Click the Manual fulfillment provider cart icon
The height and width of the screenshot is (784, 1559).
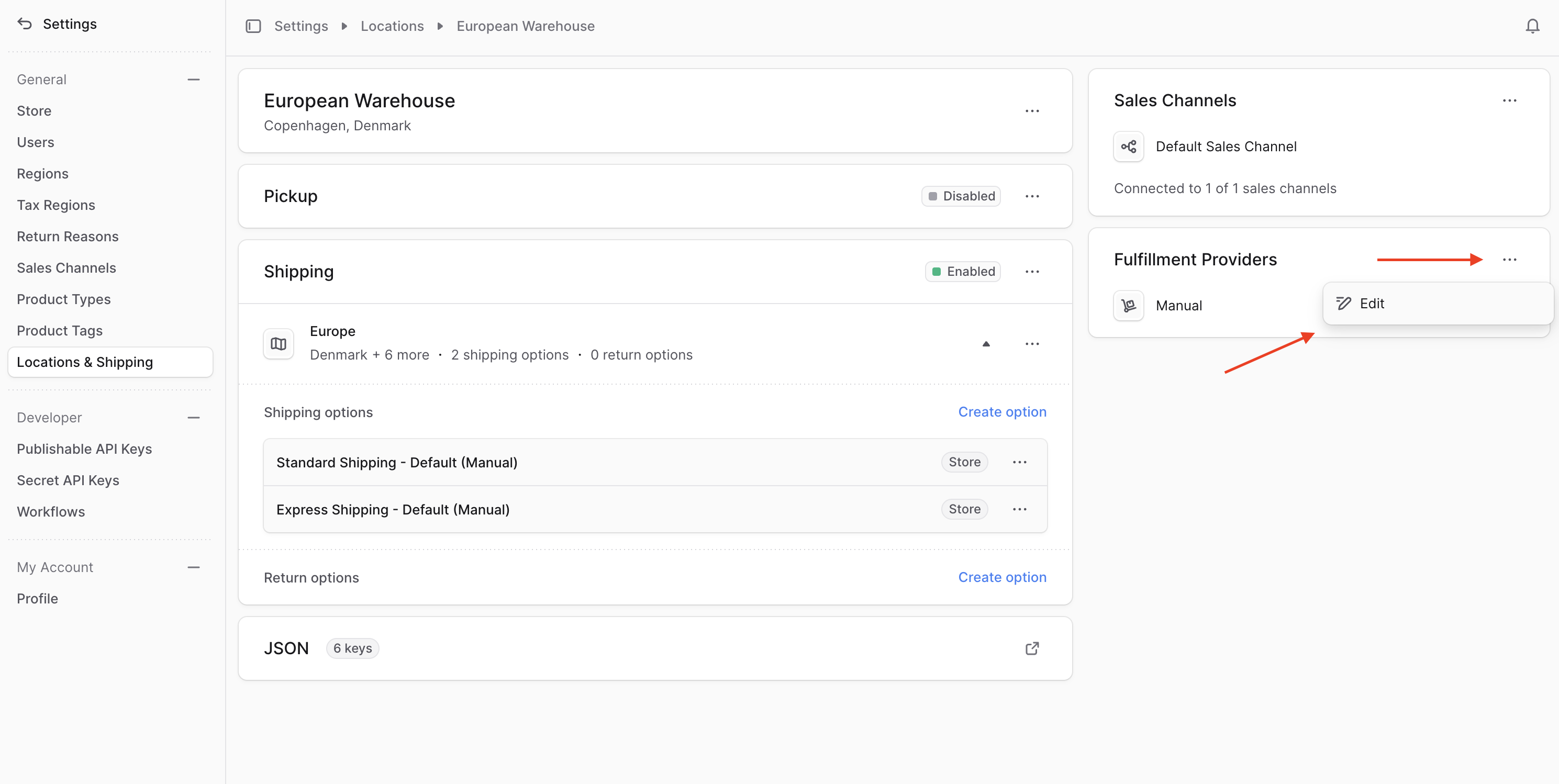click(x=1128, y=306)
